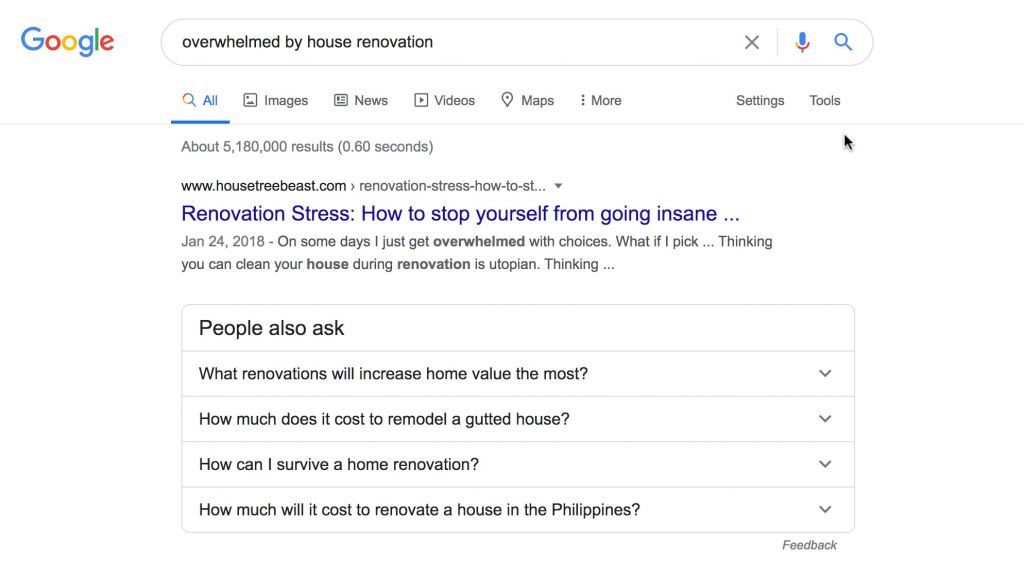Screen dimensions: 1024x570
Task: Expand "How can I survive a home renovation?"
Action: (517, 464)
